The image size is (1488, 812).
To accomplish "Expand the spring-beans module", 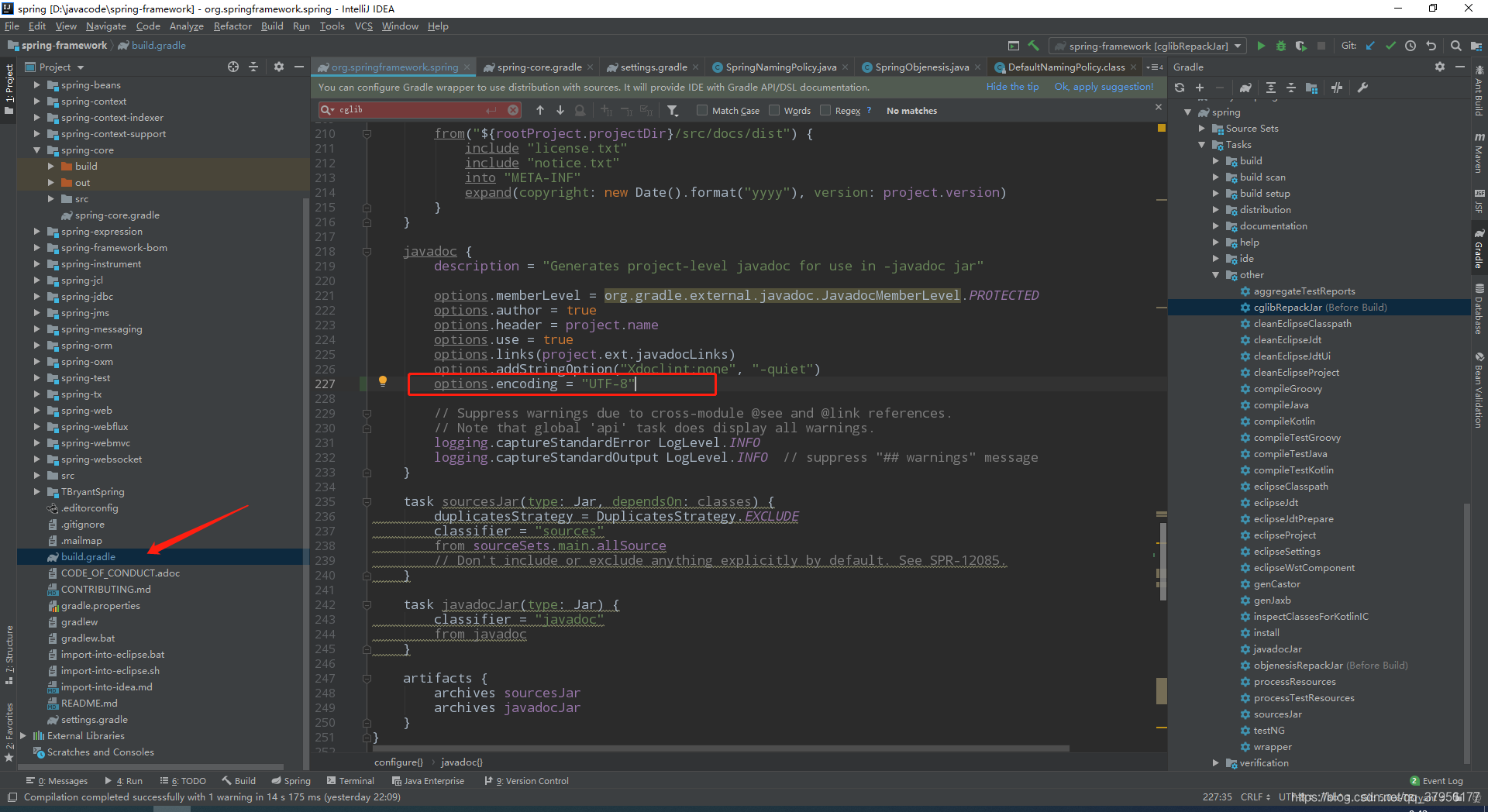I will point(36,85).
